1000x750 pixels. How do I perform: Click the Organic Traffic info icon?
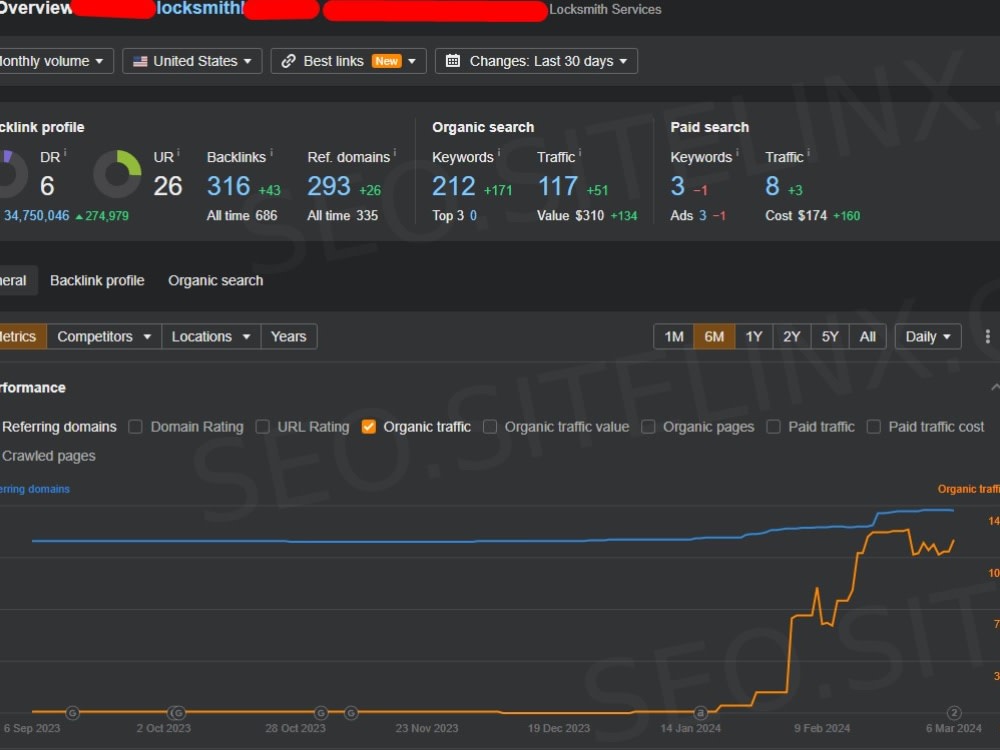(580, 152)
